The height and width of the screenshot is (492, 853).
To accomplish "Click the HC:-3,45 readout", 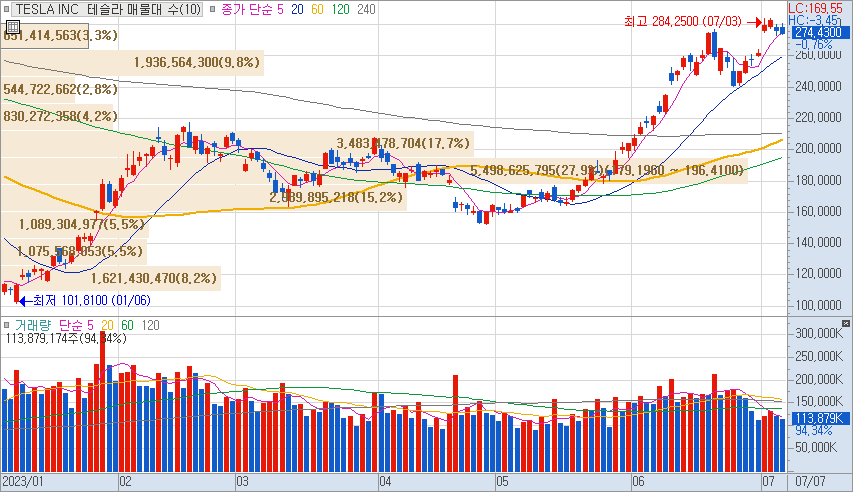I will point(813,20).
